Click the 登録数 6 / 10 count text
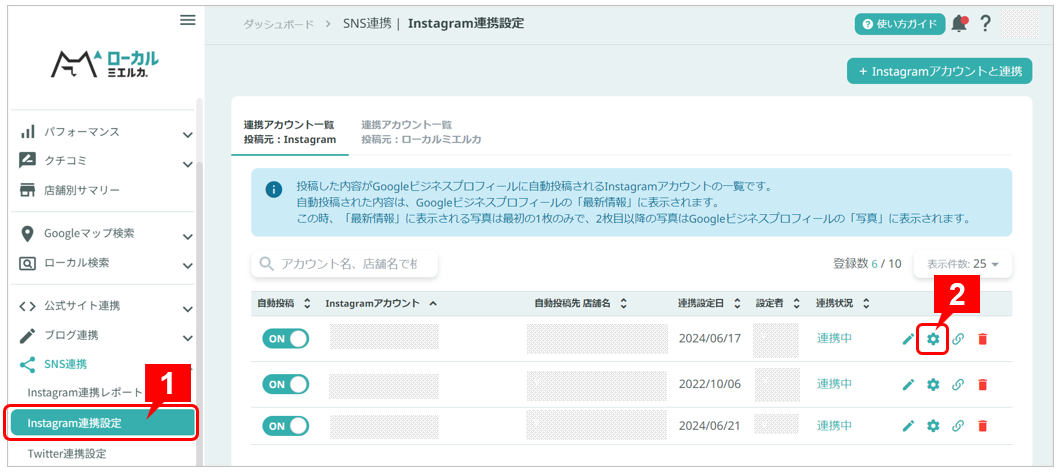This screenshot has width=1061, height=475. pos(867,264)
